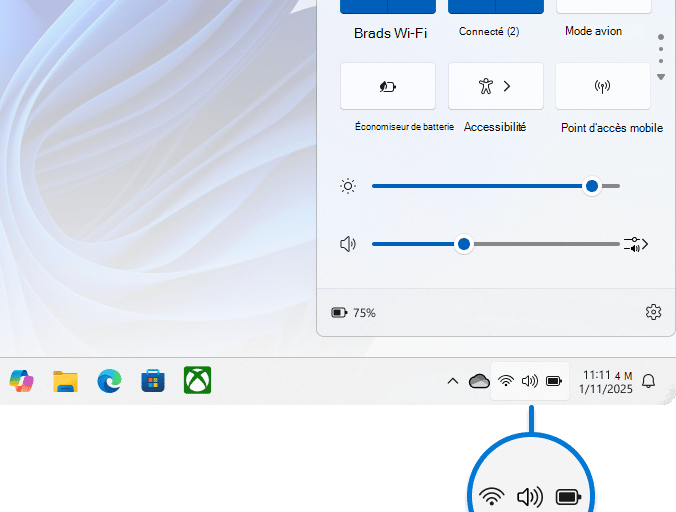This screenshot has width=676, height=512.
Task: Go to next quick settings page arrow
Action: coord(661,77)
